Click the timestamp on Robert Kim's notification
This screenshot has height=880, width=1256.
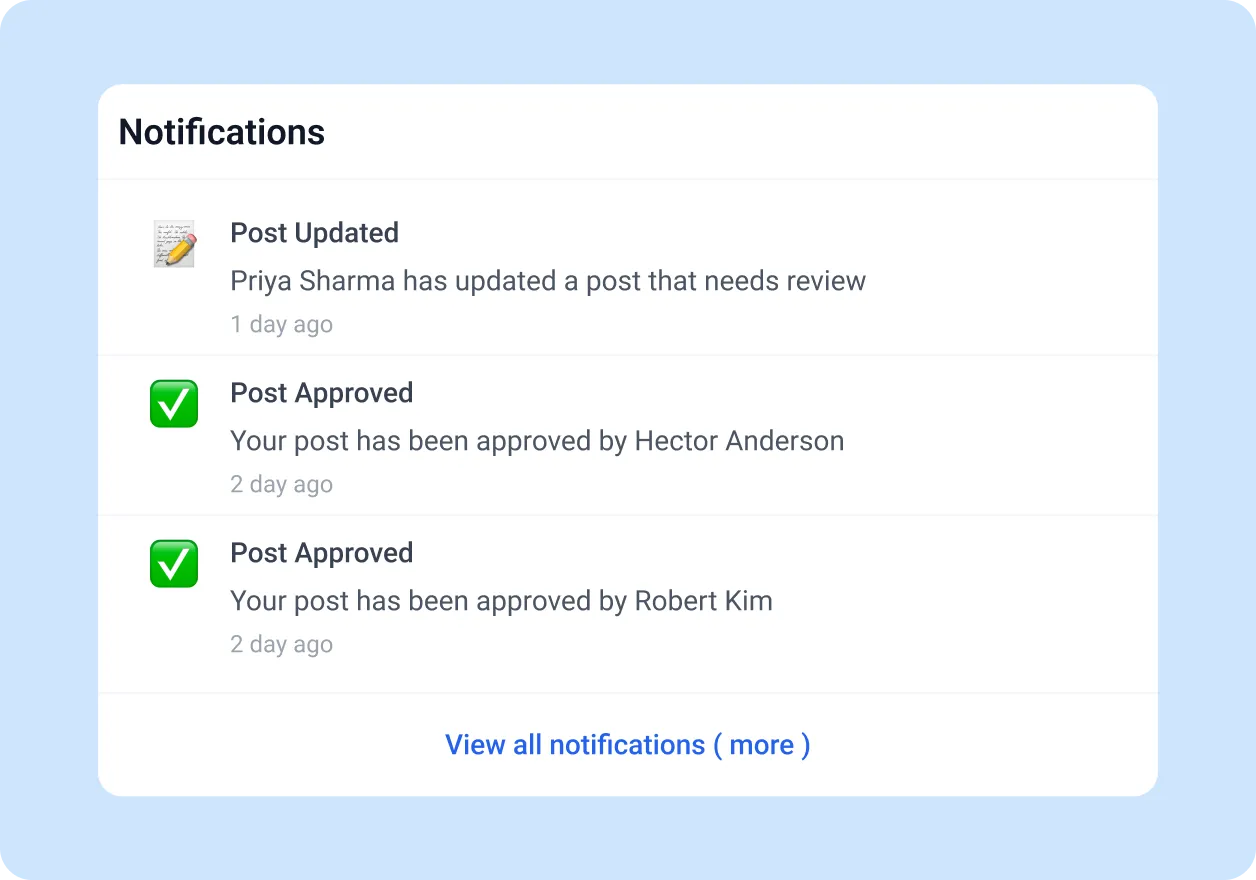tap(281, 644)
